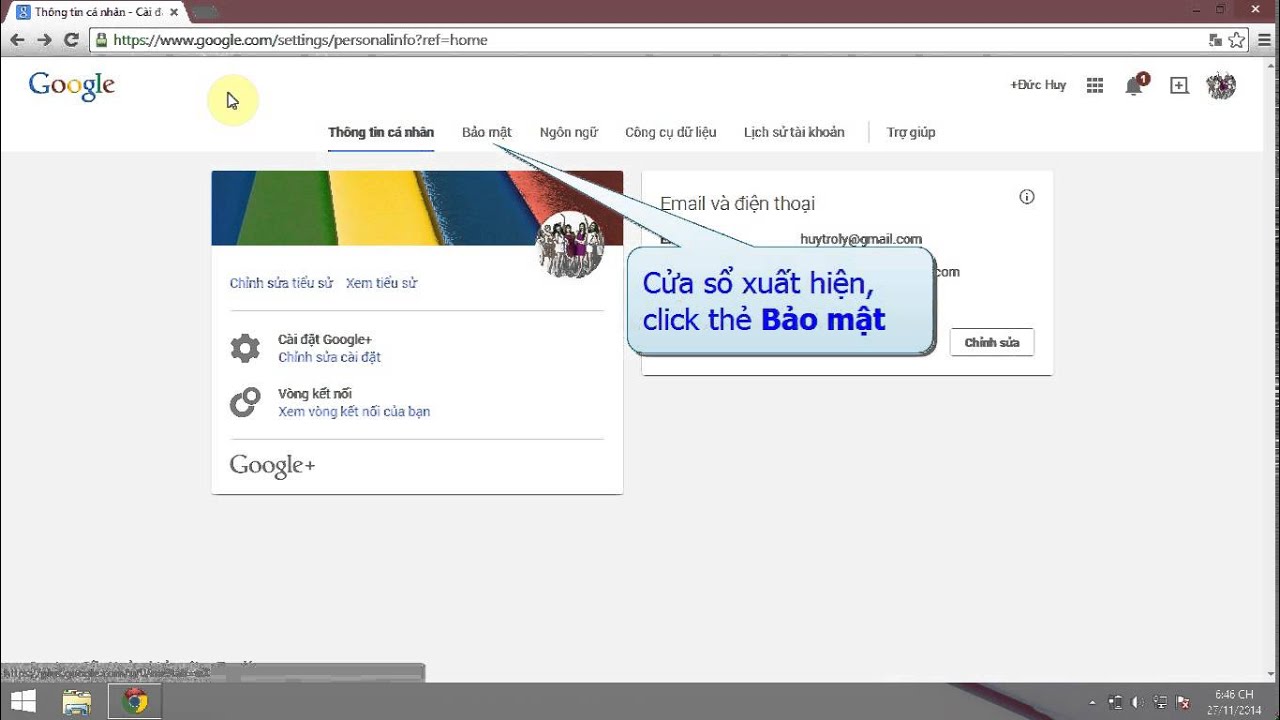
Task: Click the browser forward arrow
Action: click(44, 40)
